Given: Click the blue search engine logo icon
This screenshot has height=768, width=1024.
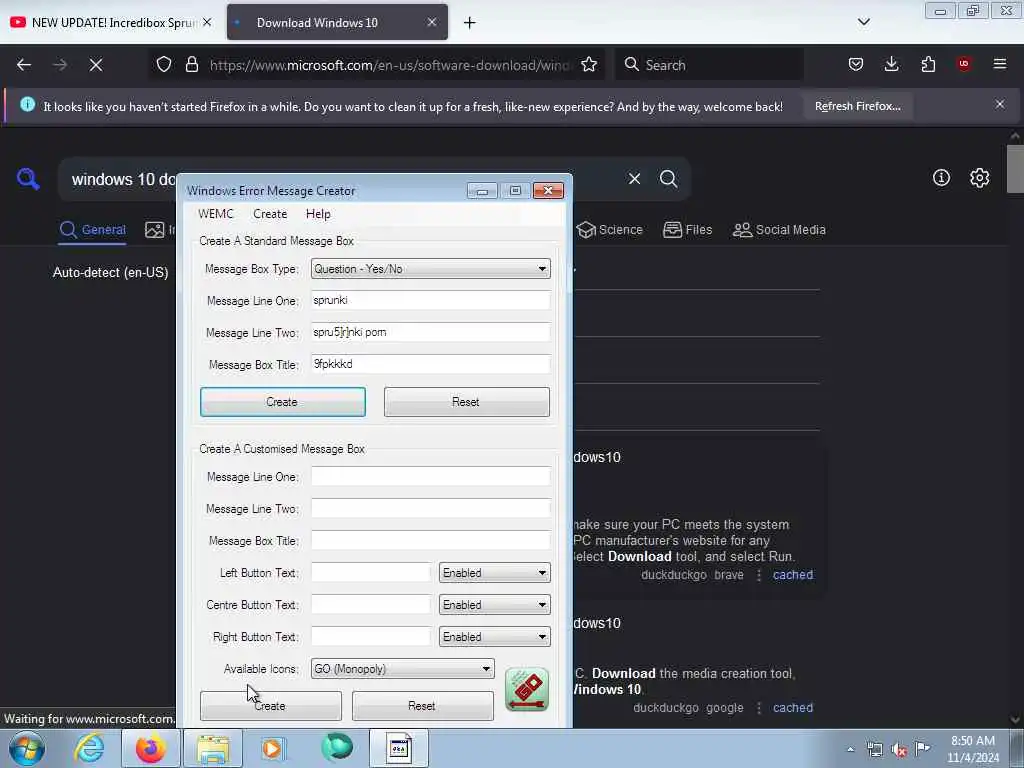Looking at the screenshot, I should [x=28, y=178].
